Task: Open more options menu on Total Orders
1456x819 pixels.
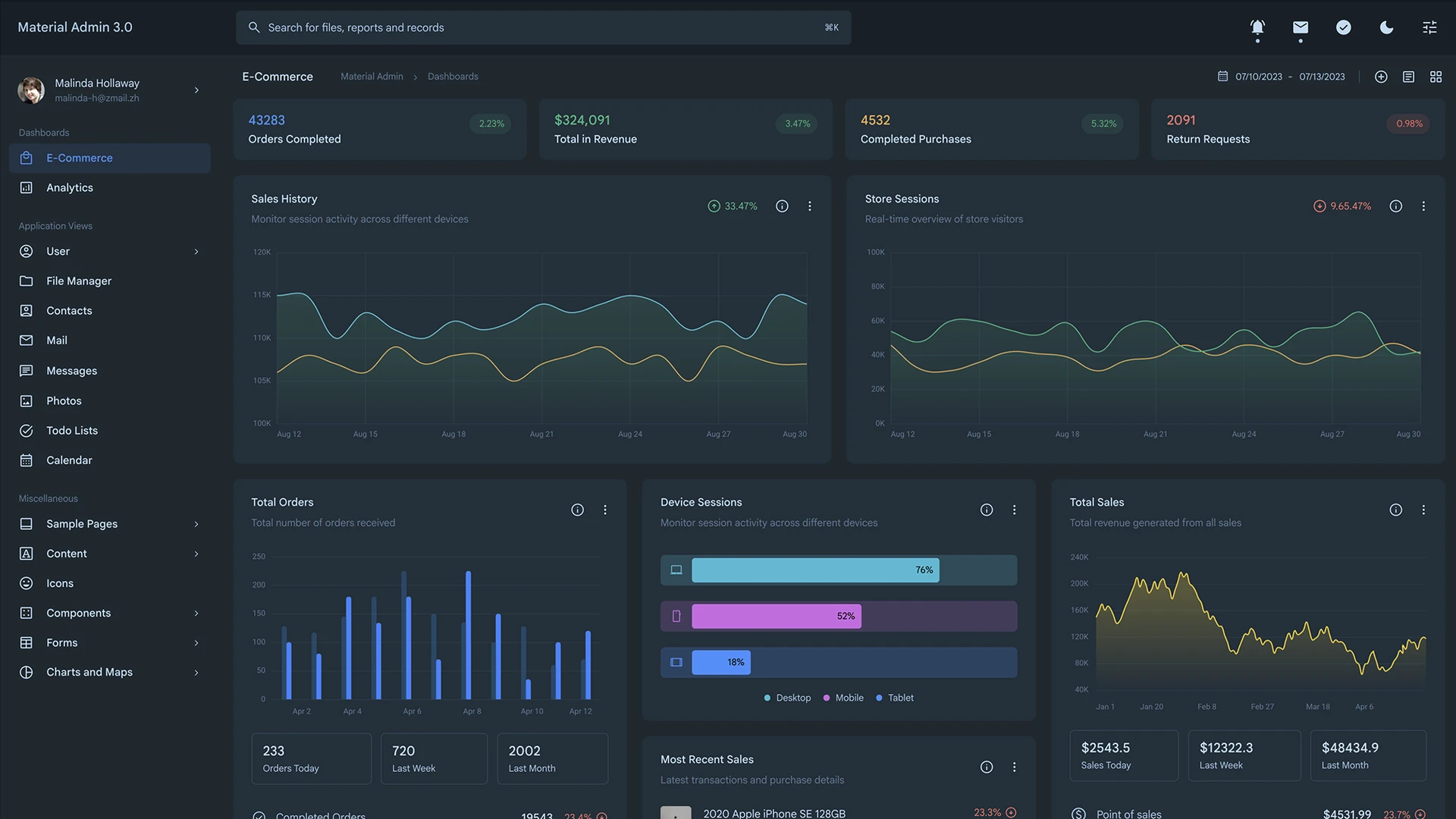Action: [x=605, y=510]
